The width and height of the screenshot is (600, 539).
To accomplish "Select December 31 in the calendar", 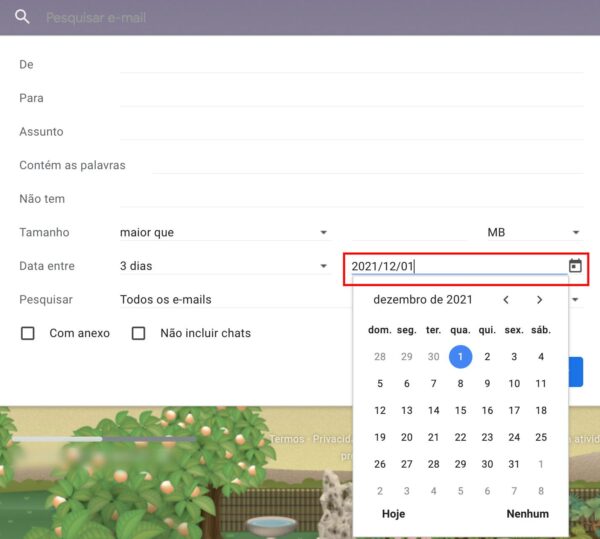I will [x=514, y=464].
